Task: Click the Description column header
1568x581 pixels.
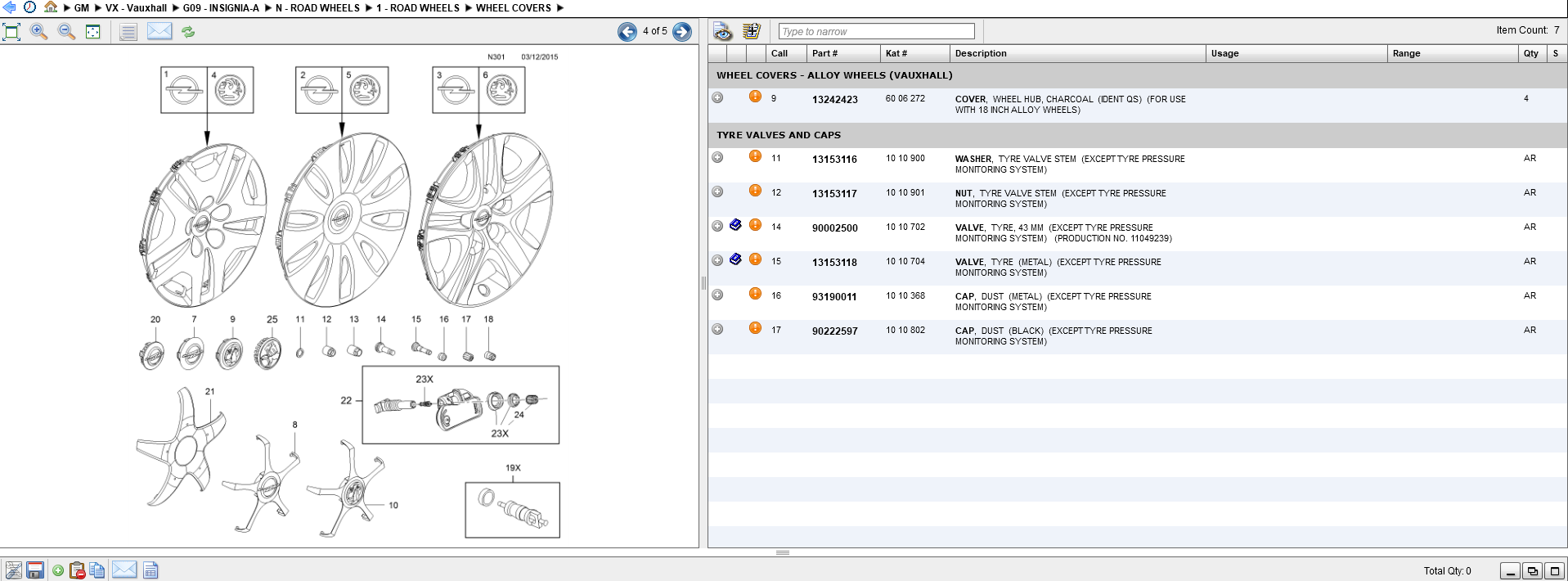Action: tap(981, 54)
